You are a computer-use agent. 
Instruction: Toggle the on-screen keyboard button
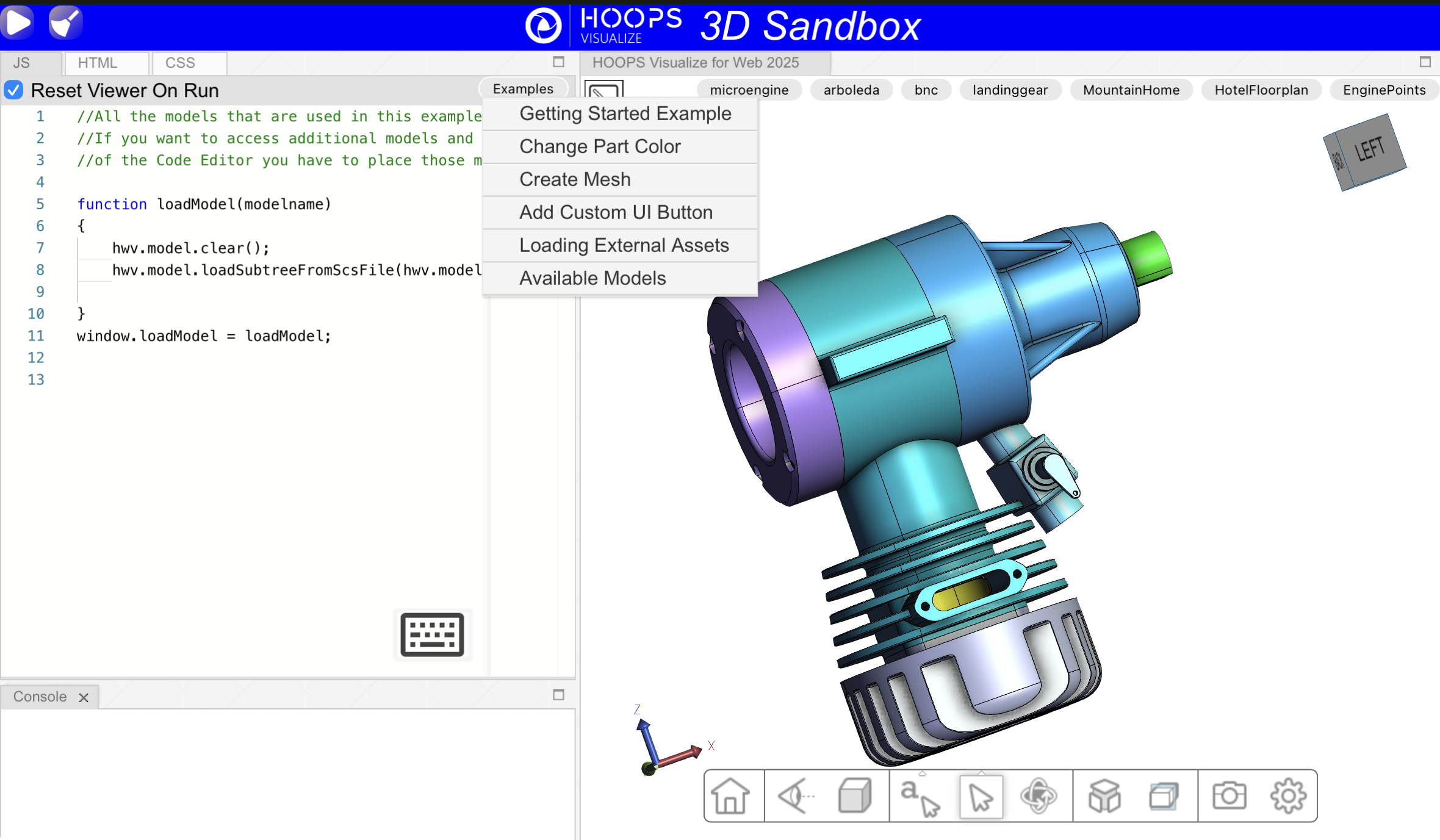point(432,634)
